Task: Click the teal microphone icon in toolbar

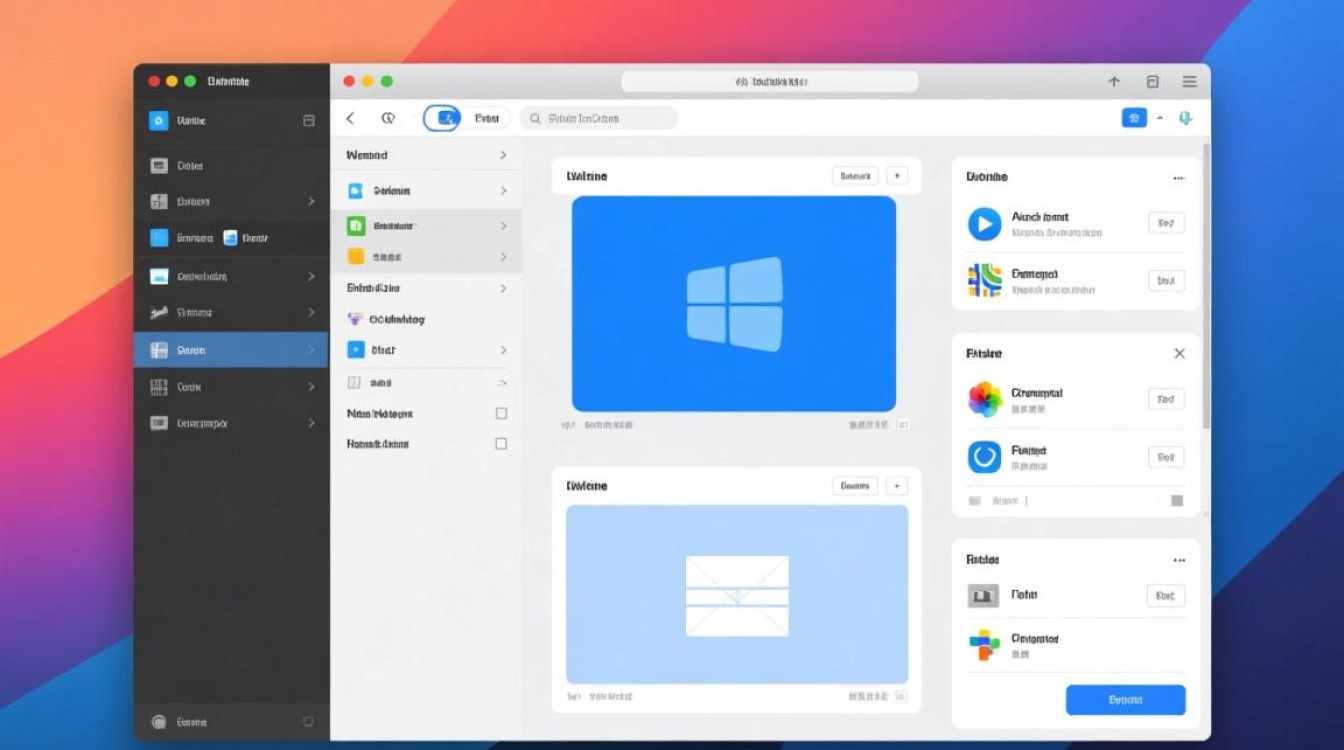Action: click(x=1185, y=118)
